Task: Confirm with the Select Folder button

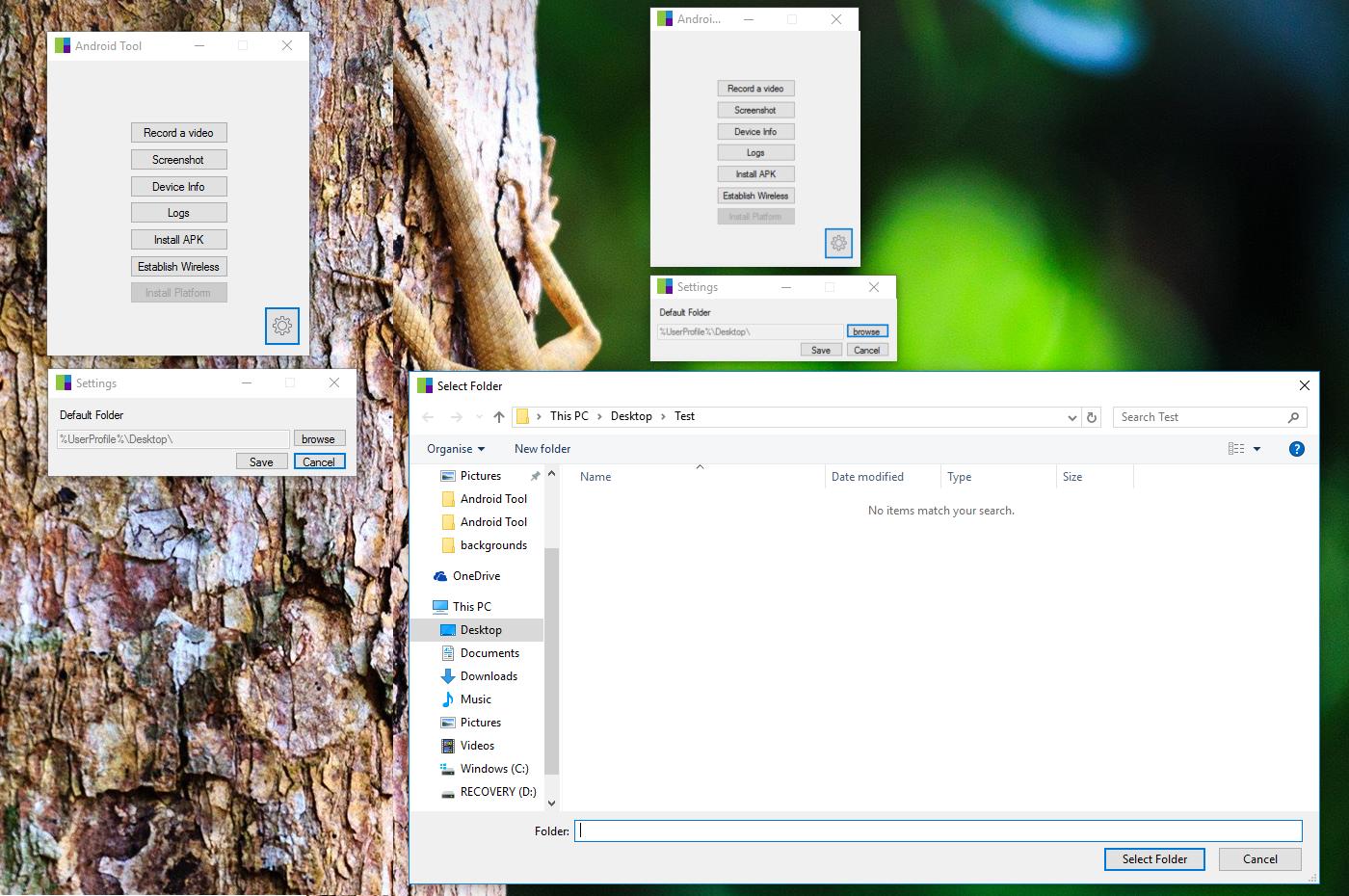Action: (1153, 858)
